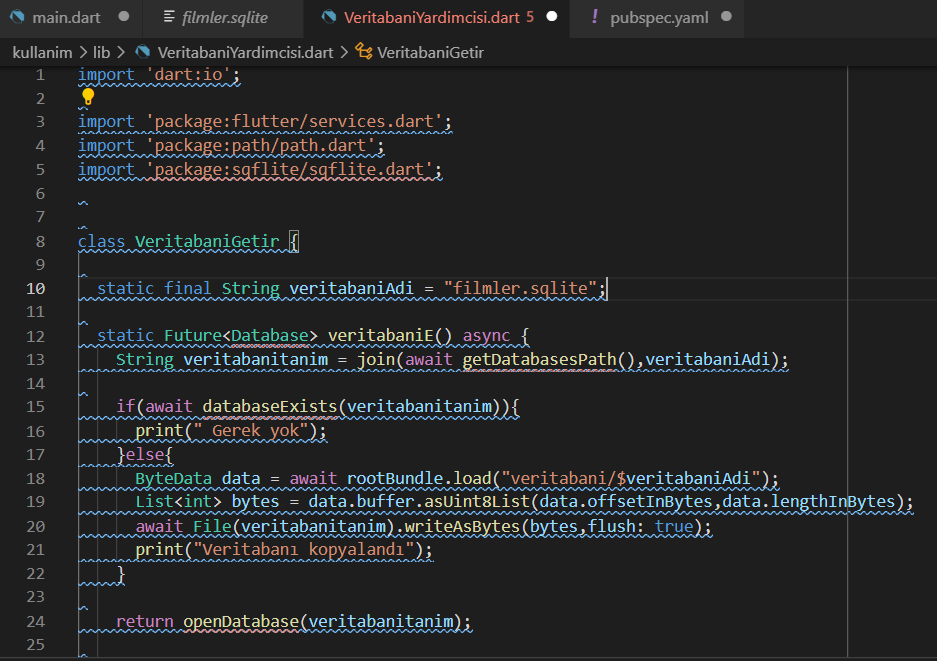Image resolution: width=937 pixels, height=661 pixels.
Task: Click the Dart icon on main.dart tab
Action: (17, 17)
